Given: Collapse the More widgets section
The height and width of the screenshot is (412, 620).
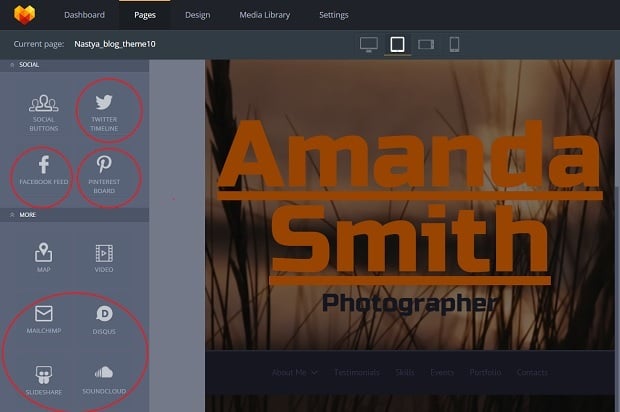Looking at the screenshot, I should (13, 214).
